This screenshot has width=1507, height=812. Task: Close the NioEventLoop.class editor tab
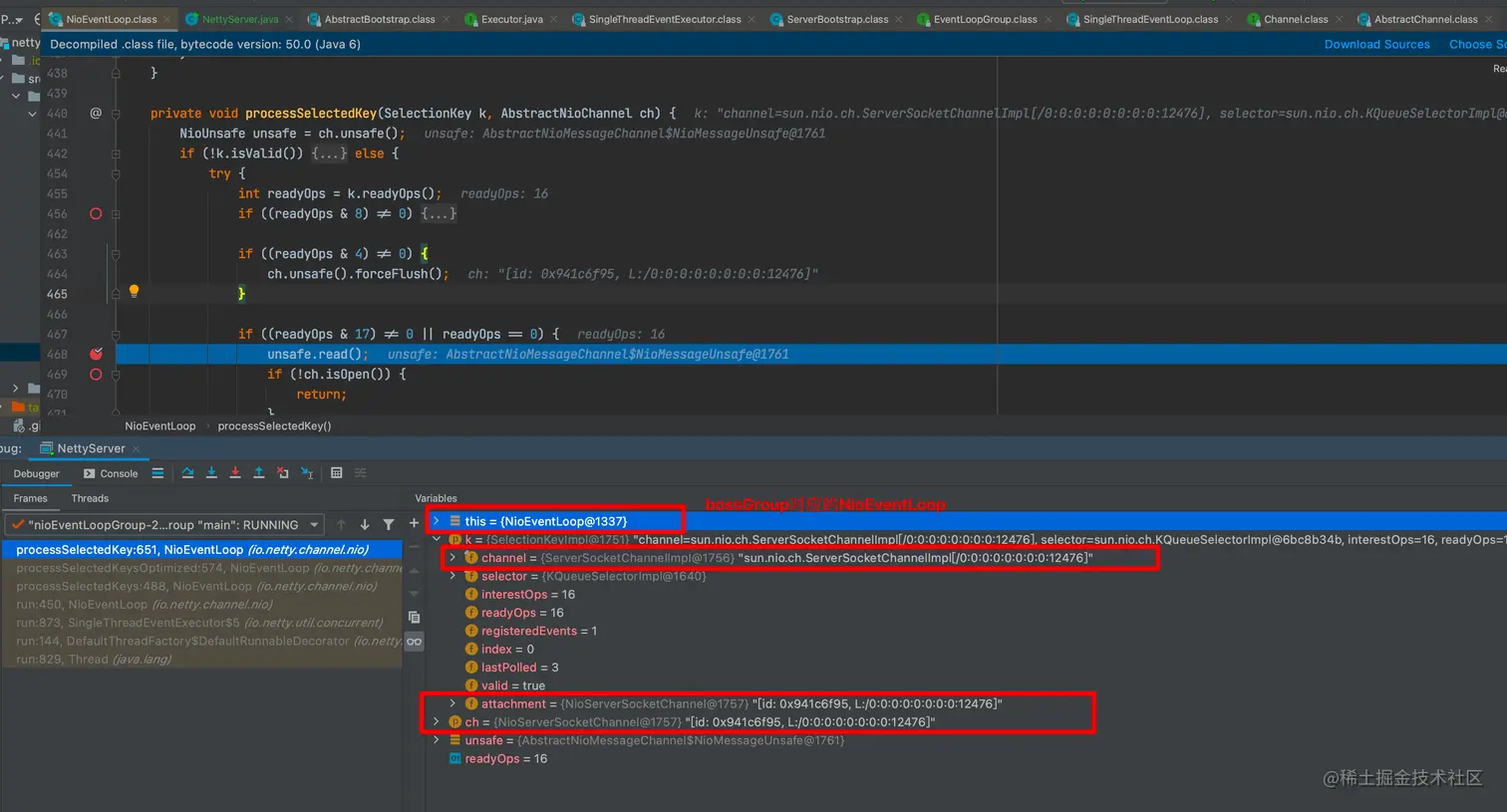(x=165, y=19)
